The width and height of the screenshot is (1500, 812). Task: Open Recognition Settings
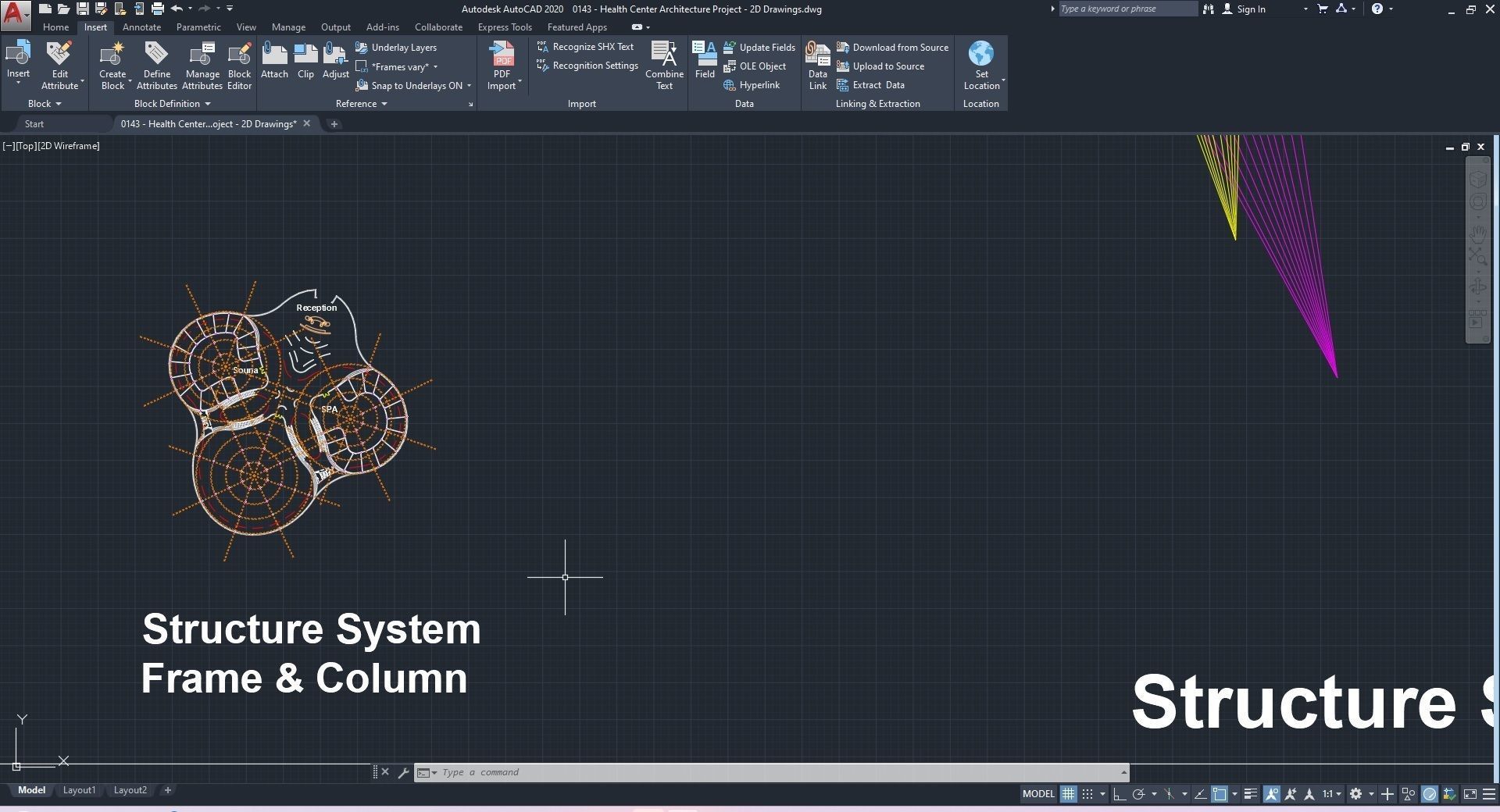587,66
